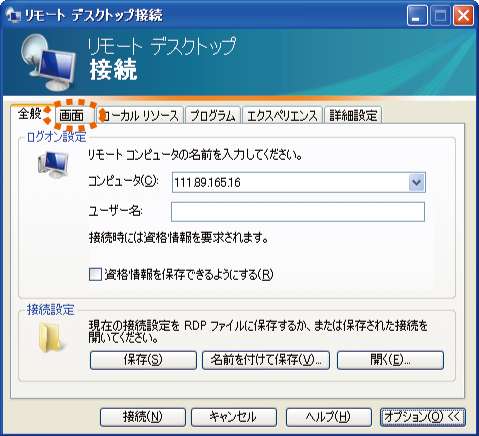Click the ユーザー名 input field
The image size is (479, 436).
(x=298, y=212)
